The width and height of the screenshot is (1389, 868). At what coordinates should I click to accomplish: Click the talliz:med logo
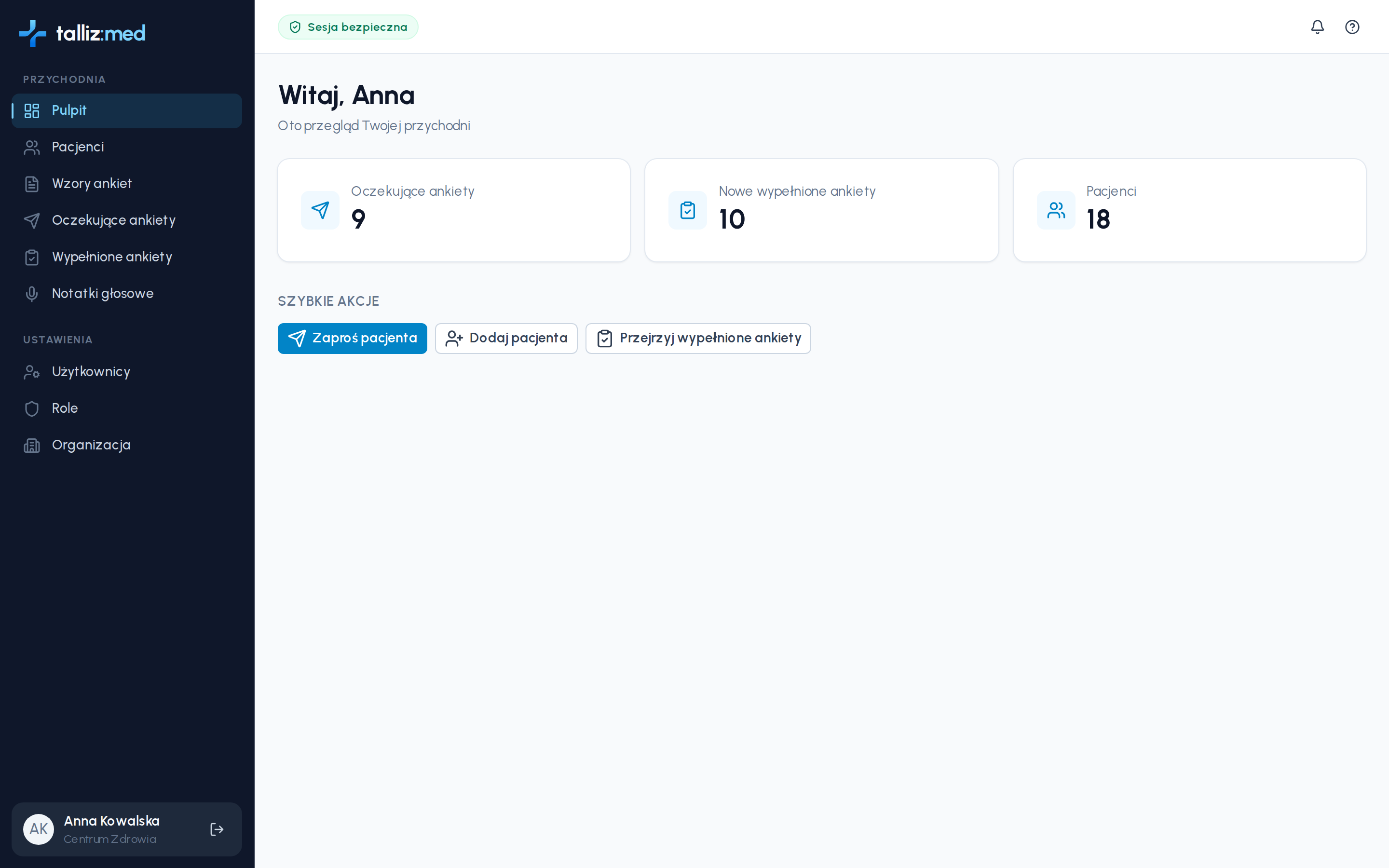click(82, 33)
